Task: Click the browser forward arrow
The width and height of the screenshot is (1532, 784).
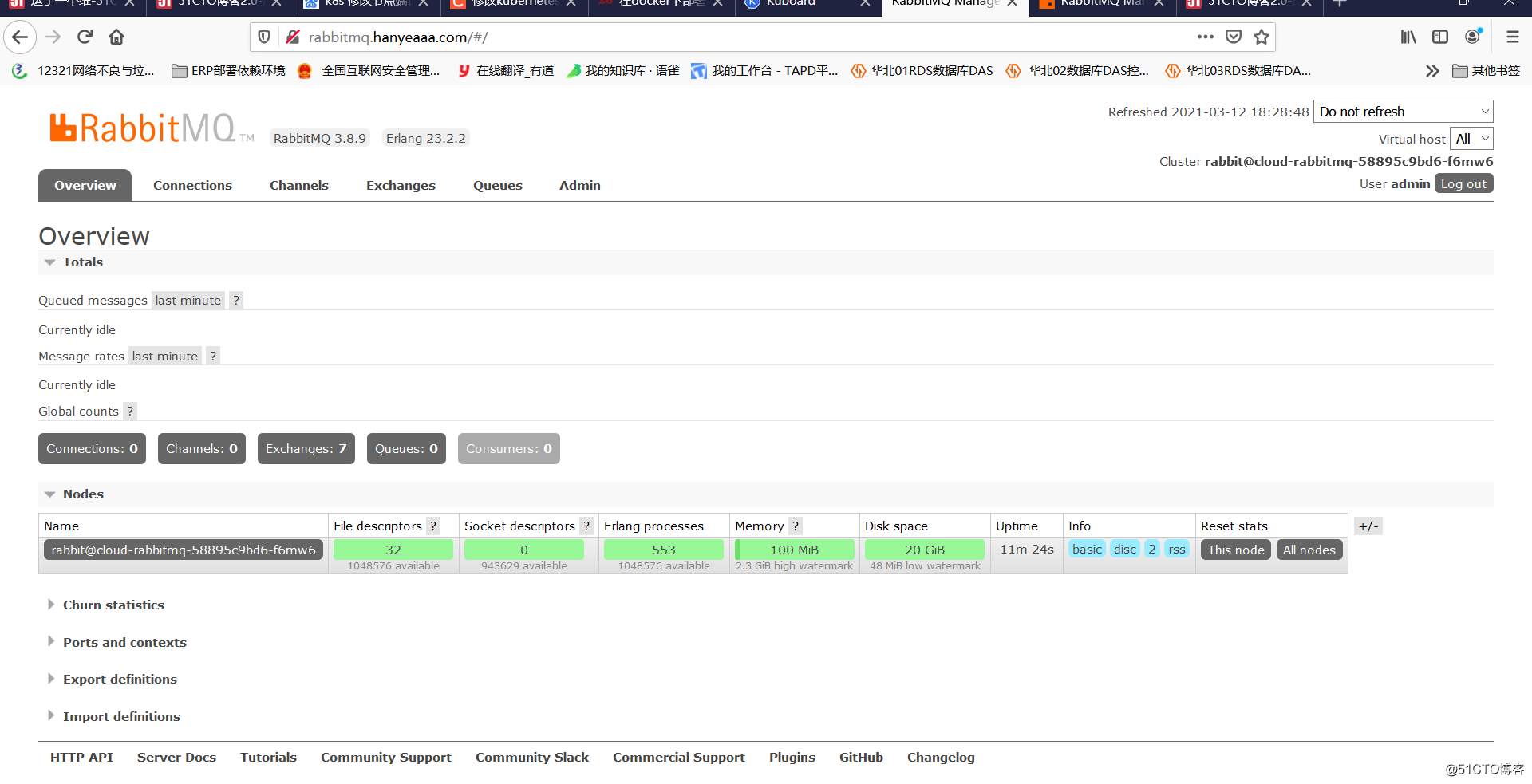Action: 53,37
